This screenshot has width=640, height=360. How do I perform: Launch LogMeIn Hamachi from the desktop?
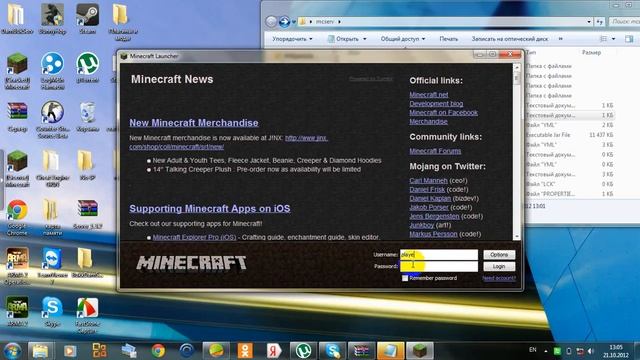tap(52, 70)
